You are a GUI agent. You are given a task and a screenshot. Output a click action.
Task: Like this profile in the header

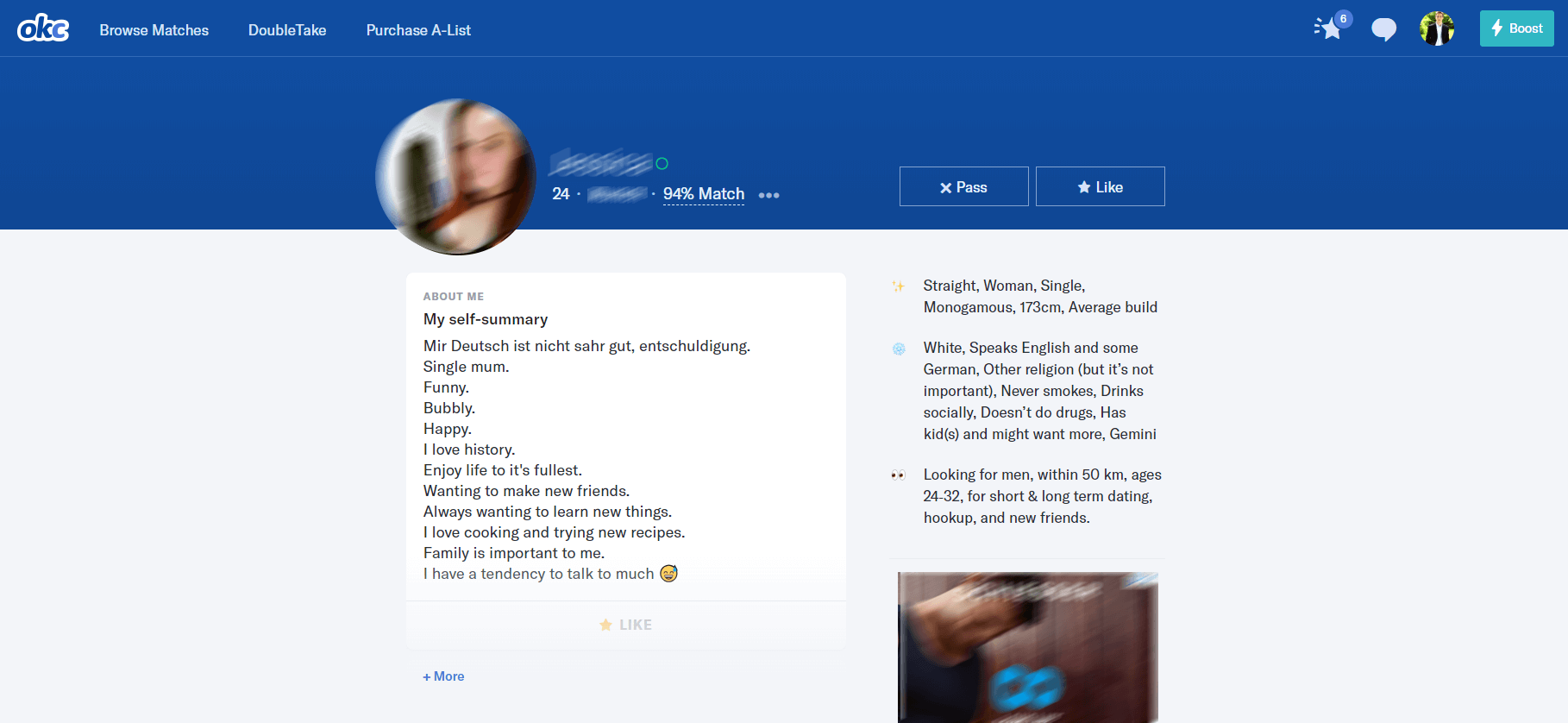(x=1101, y=186)
